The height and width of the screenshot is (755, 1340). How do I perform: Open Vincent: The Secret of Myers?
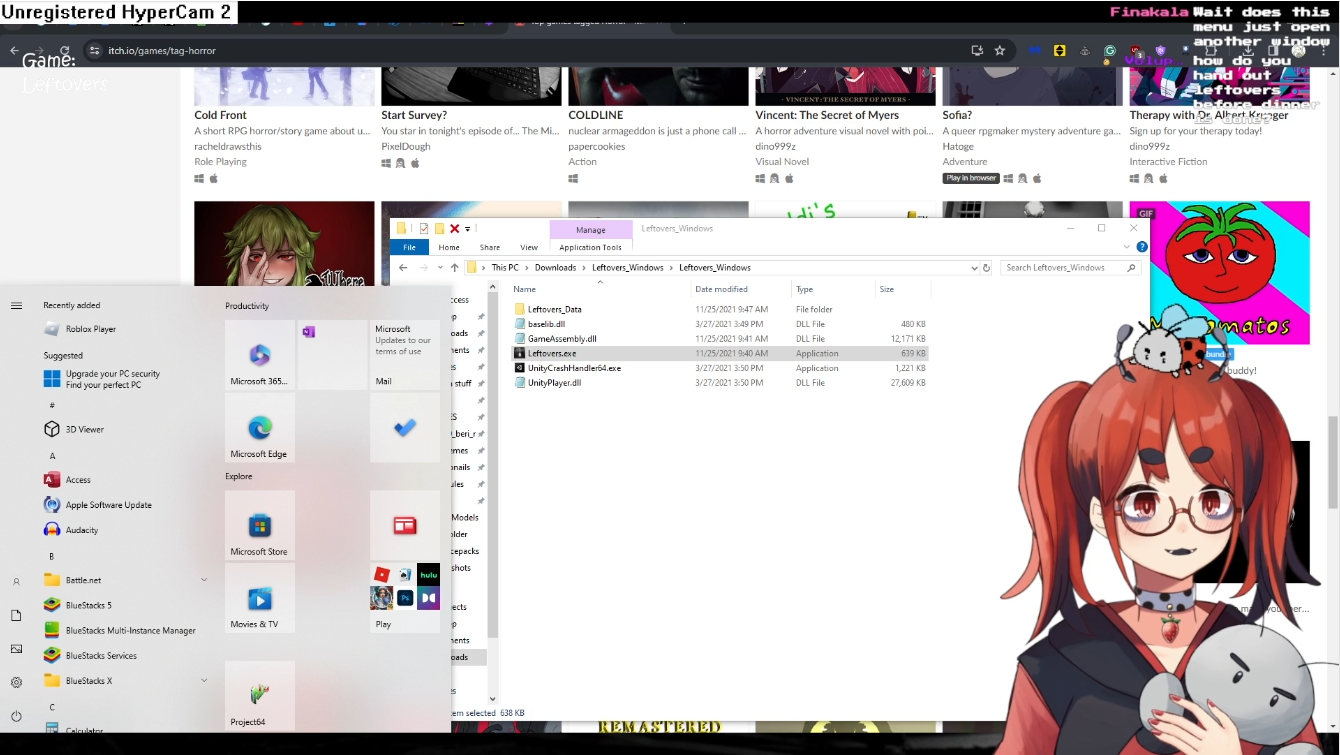click(827, 115)
